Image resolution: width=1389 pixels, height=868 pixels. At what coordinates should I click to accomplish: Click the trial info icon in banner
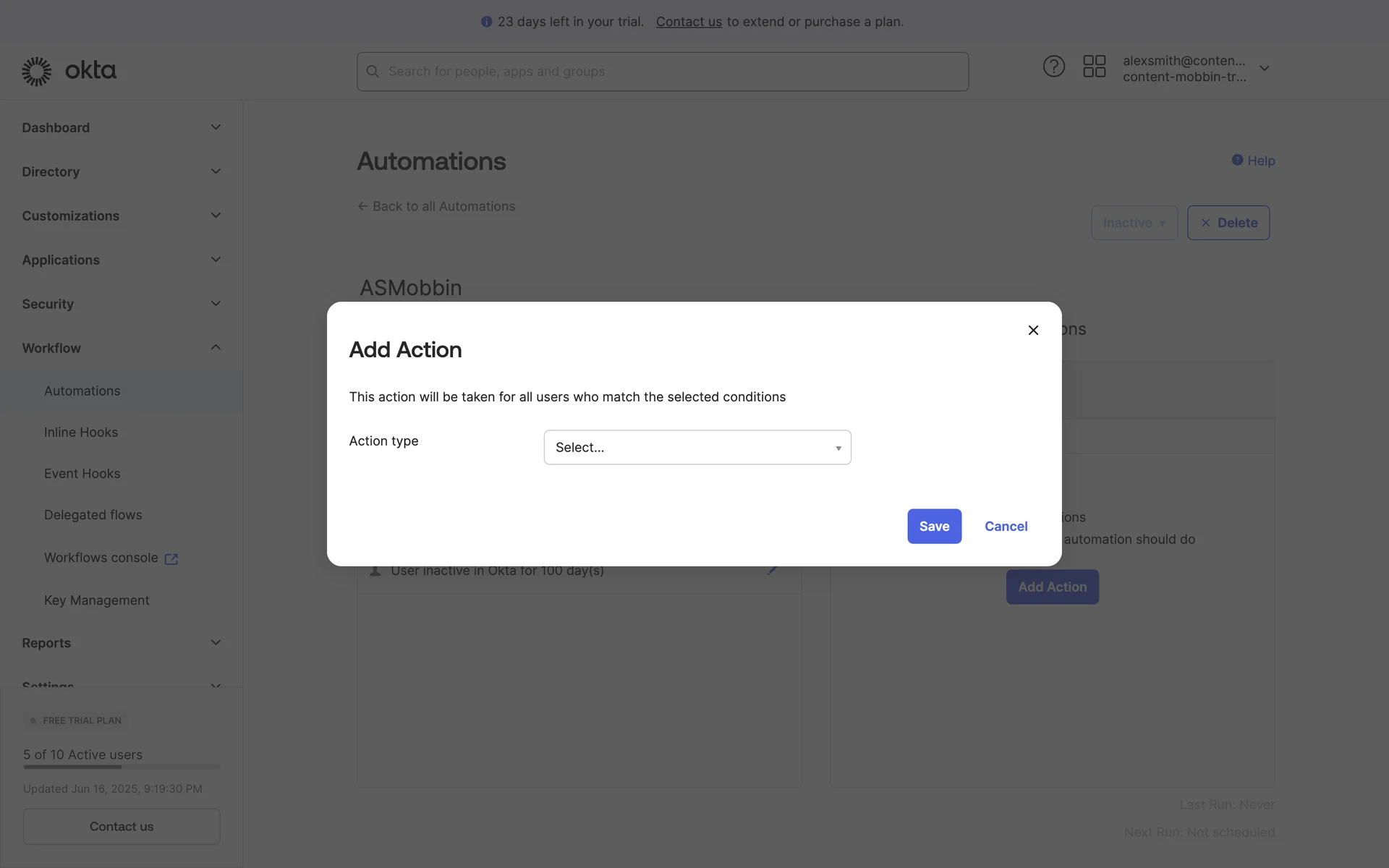click(486, 22)
